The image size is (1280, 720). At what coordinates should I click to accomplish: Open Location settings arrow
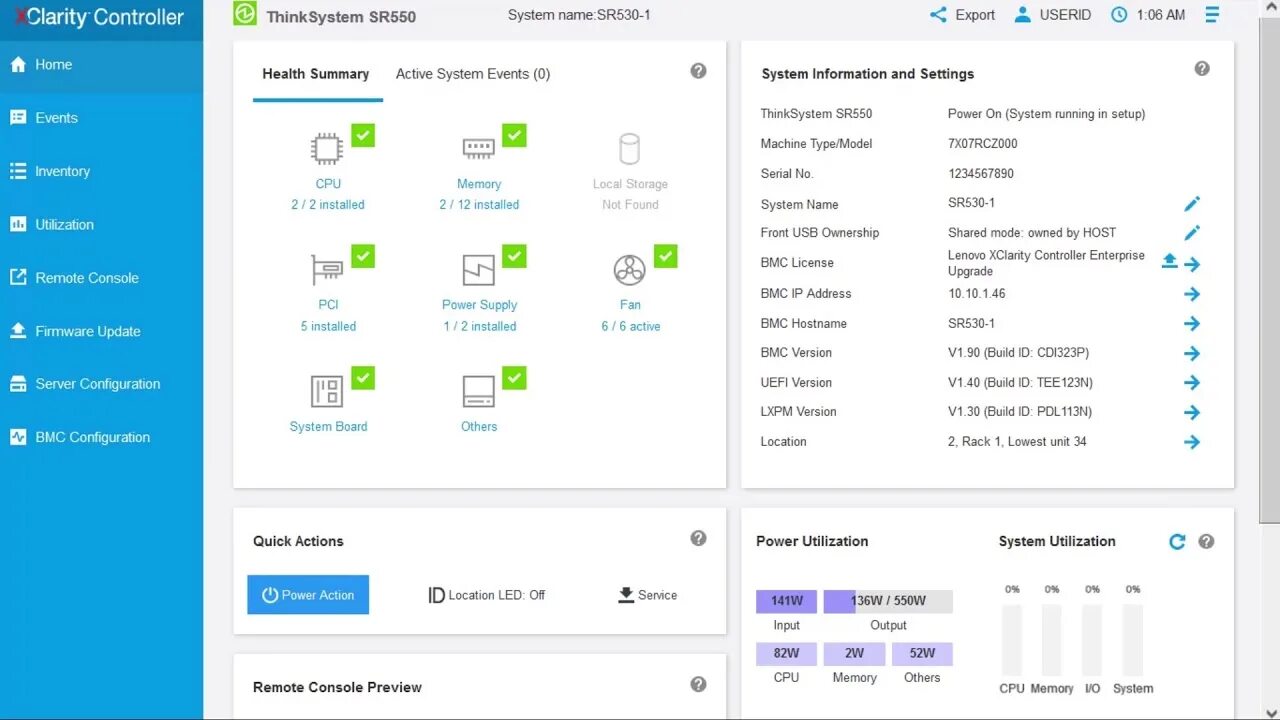(1192, 442)
